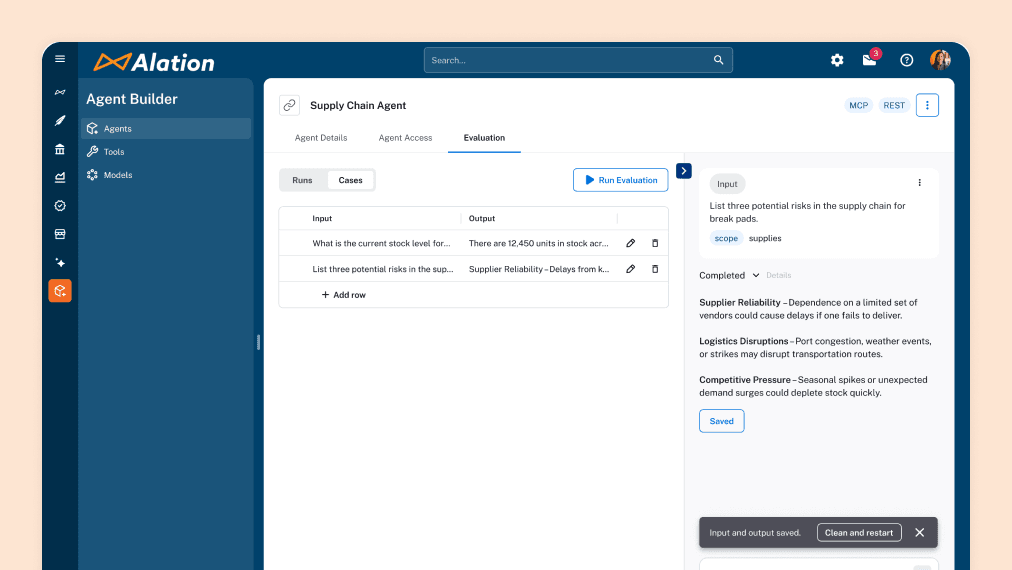Switch to the Agent Details tab

click(x=321, y=138)
